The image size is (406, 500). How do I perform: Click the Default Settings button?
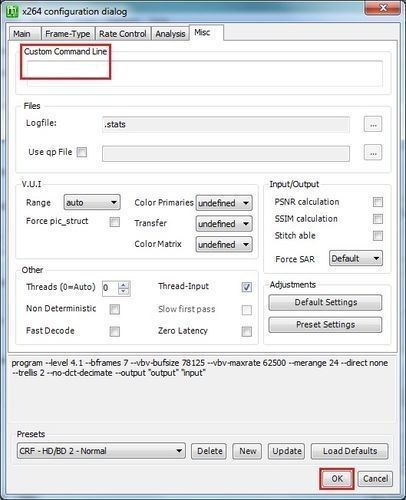tap(325, 302)
